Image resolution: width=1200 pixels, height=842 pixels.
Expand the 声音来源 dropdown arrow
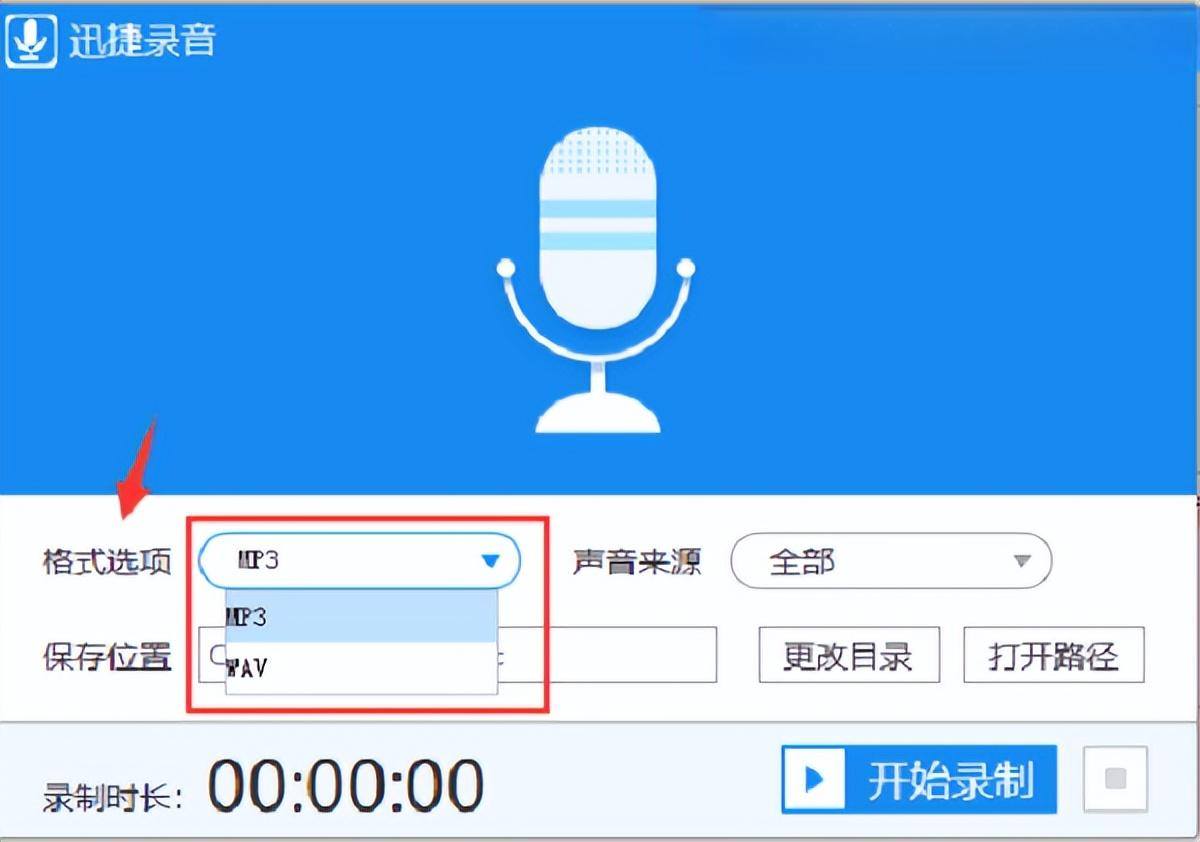coord(1021,561)
